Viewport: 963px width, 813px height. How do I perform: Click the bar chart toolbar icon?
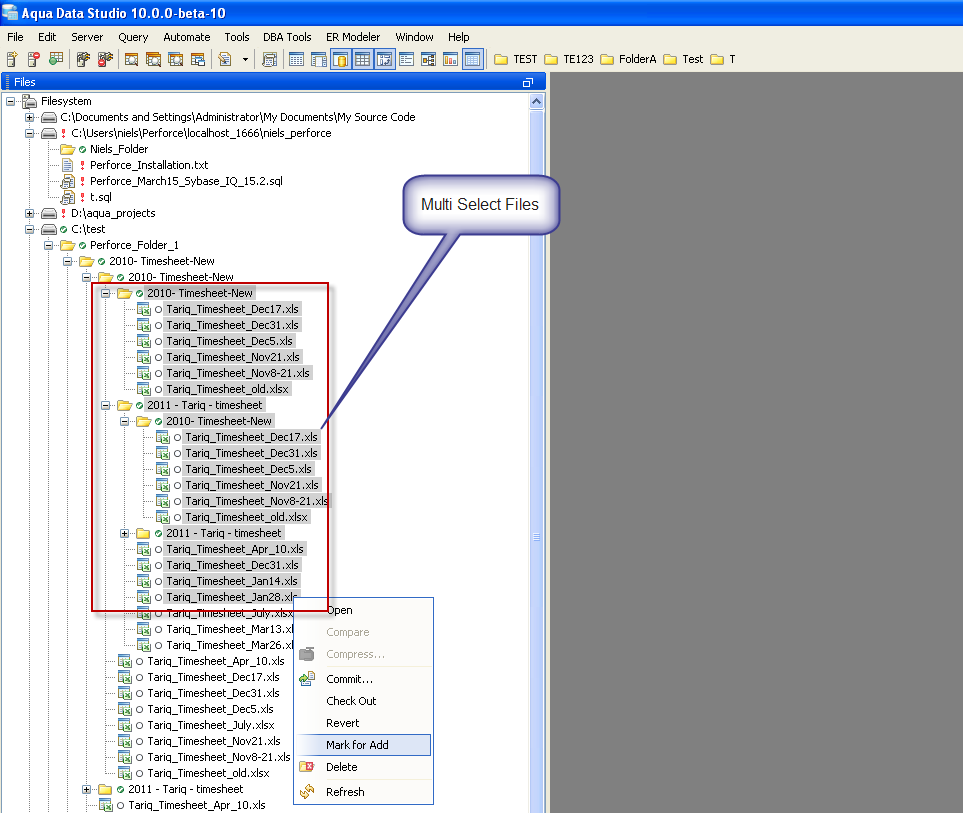(451, 59)
